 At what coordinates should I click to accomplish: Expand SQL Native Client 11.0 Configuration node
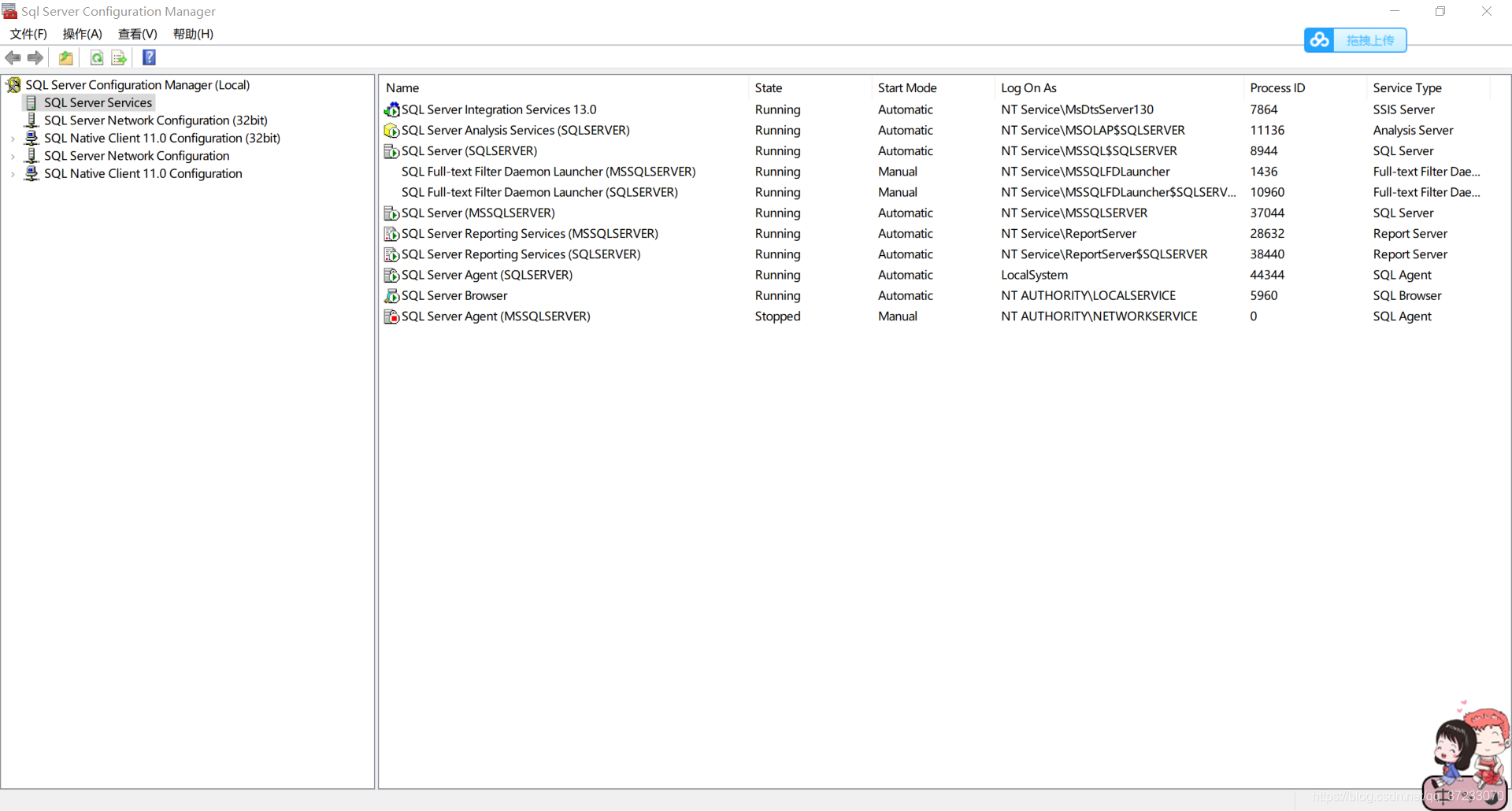(13, 174)
